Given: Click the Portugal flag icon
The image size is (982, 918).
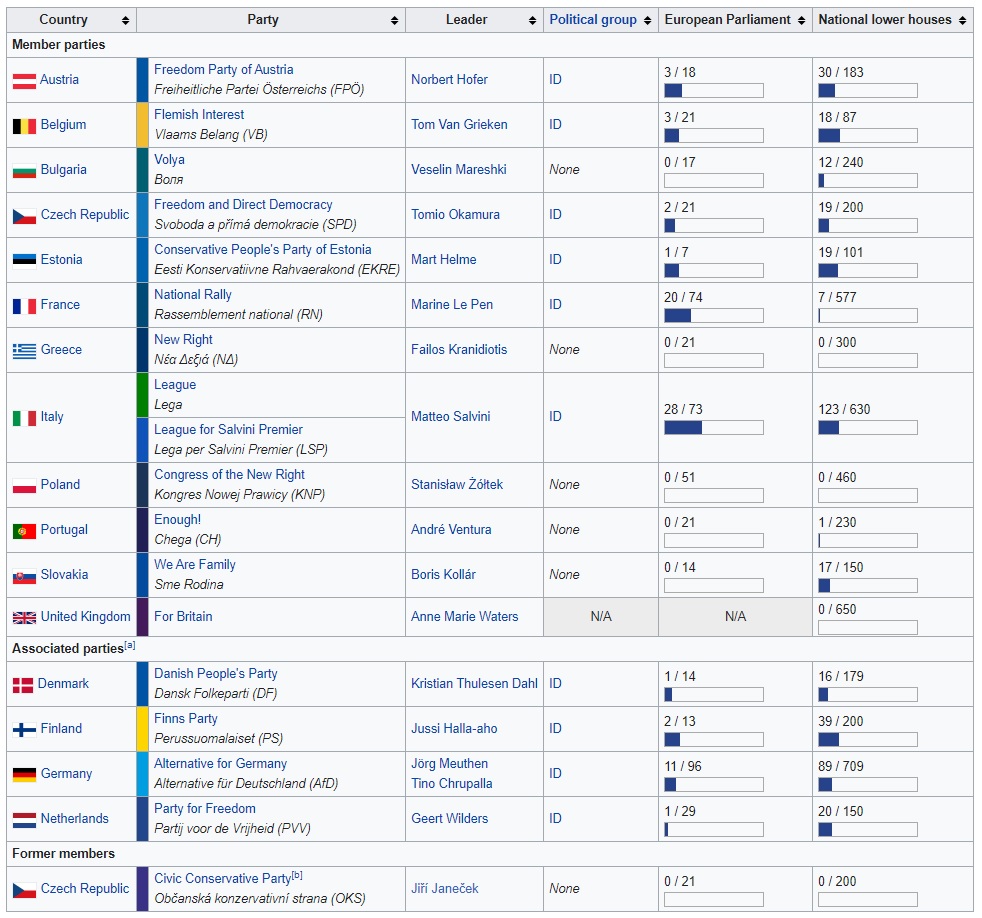Looking at the screenshot, I should pyautogui.click(x=24, y=530).
